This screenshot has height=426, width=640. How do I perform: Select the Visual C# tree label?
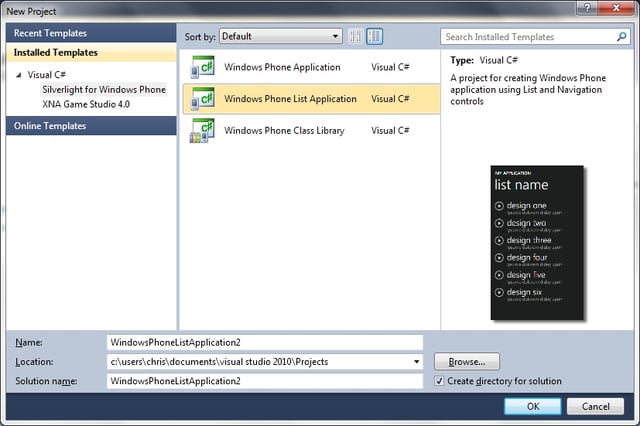click(47, 75)
